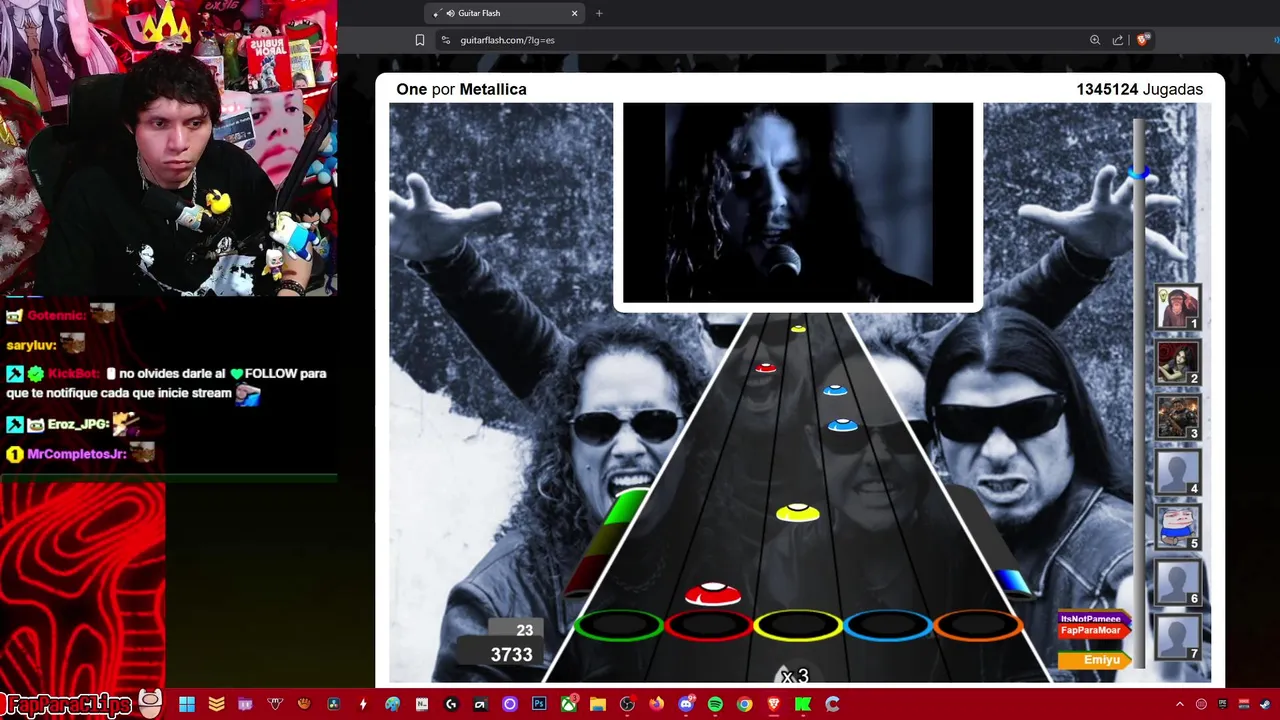Click the blue fret button
Image resolution: width=1280 pixels, height=720 pixels.
pos(888,626)
